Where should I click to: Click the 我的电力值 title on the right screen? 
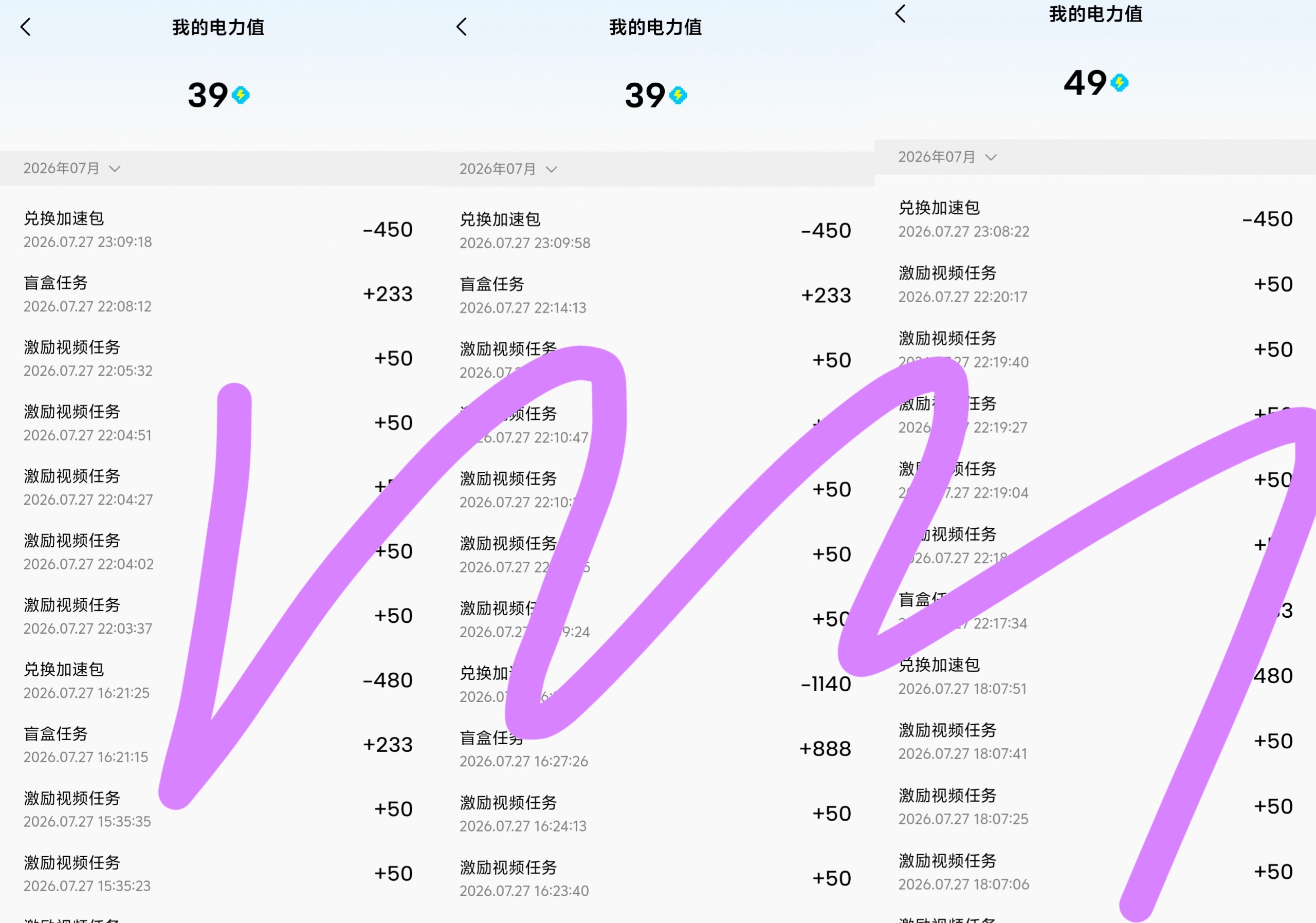tap(1095, 14)
